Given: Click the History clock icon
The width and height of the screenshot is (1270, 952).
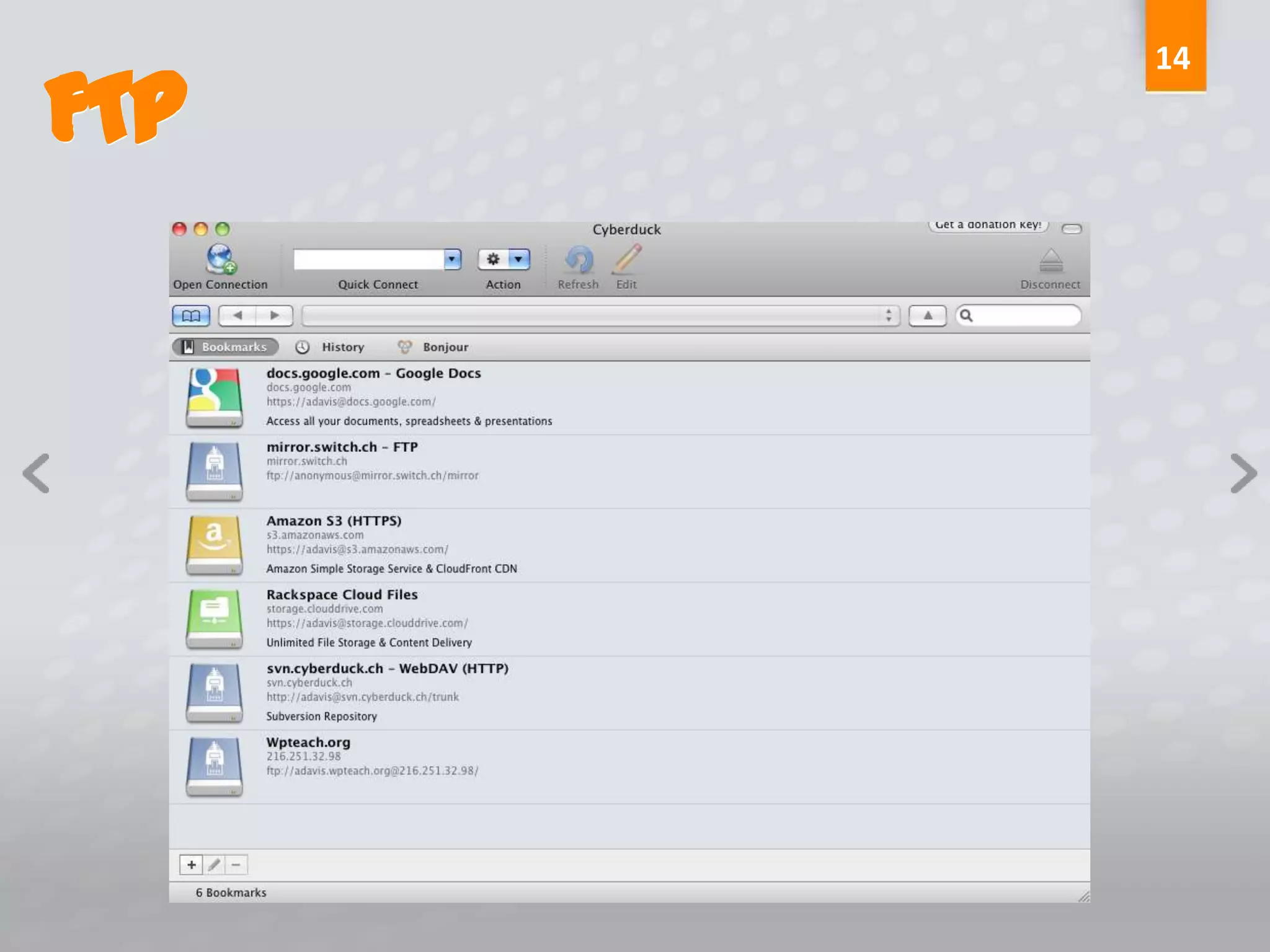Looking at the screenshot, I should coord(302,347).
